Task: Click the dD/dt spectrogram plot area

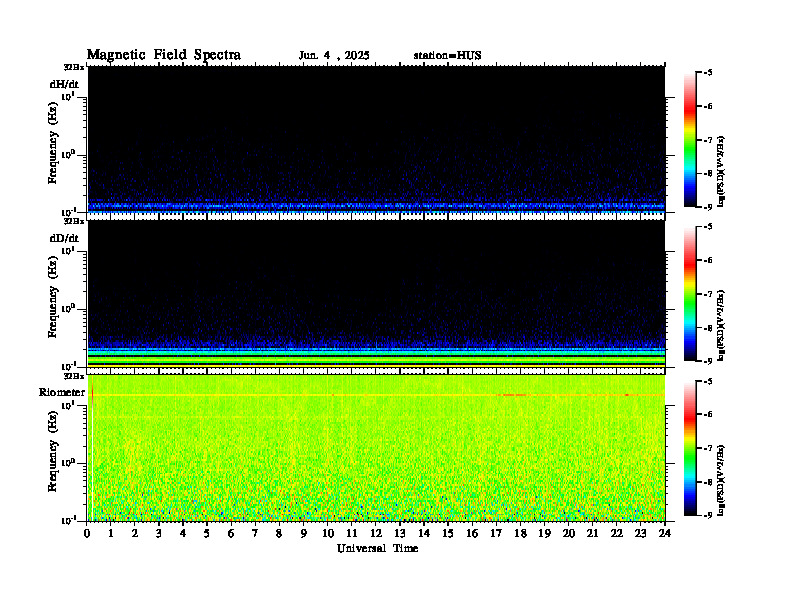Action: point(376,294)
